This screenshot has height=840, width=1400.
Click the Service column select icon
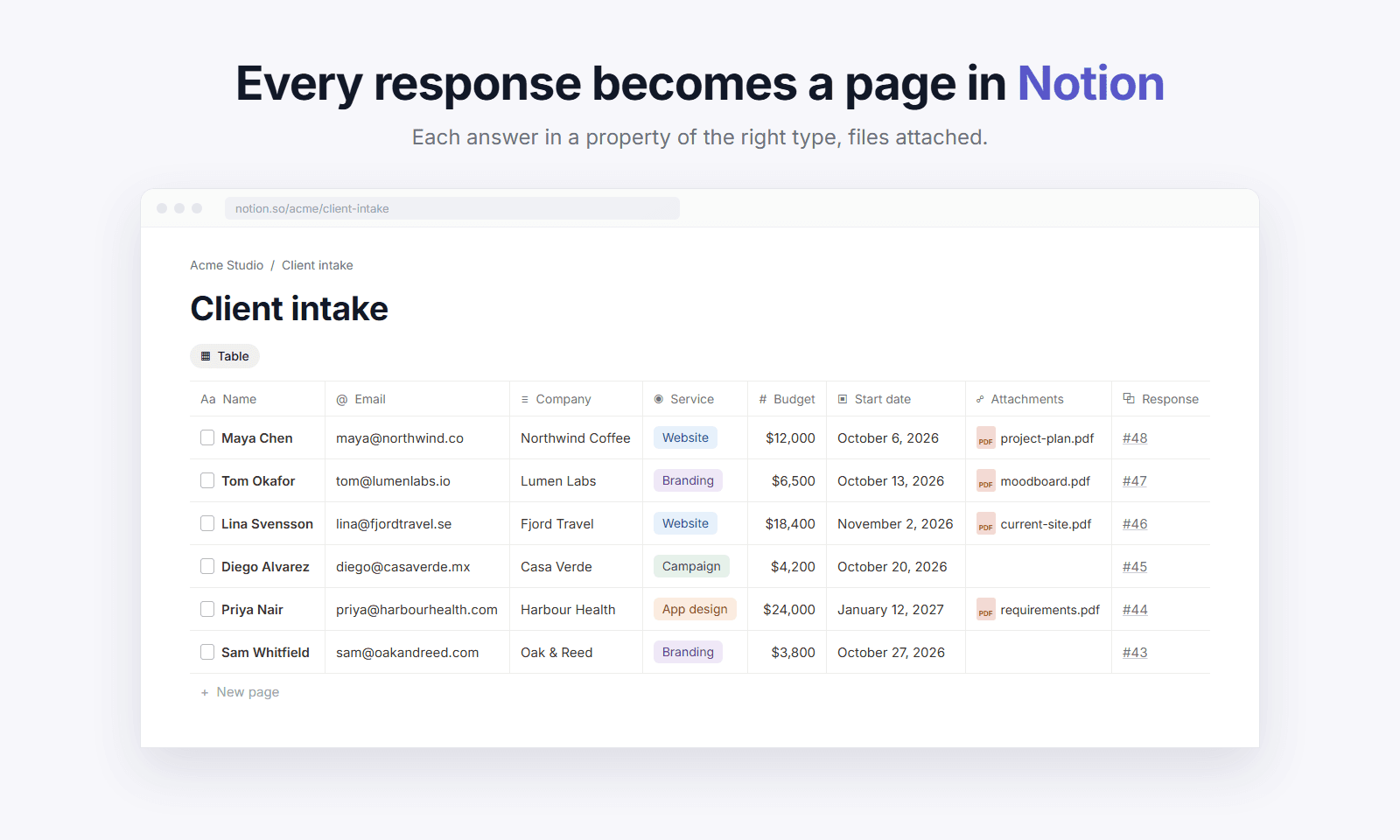[659, 399]
